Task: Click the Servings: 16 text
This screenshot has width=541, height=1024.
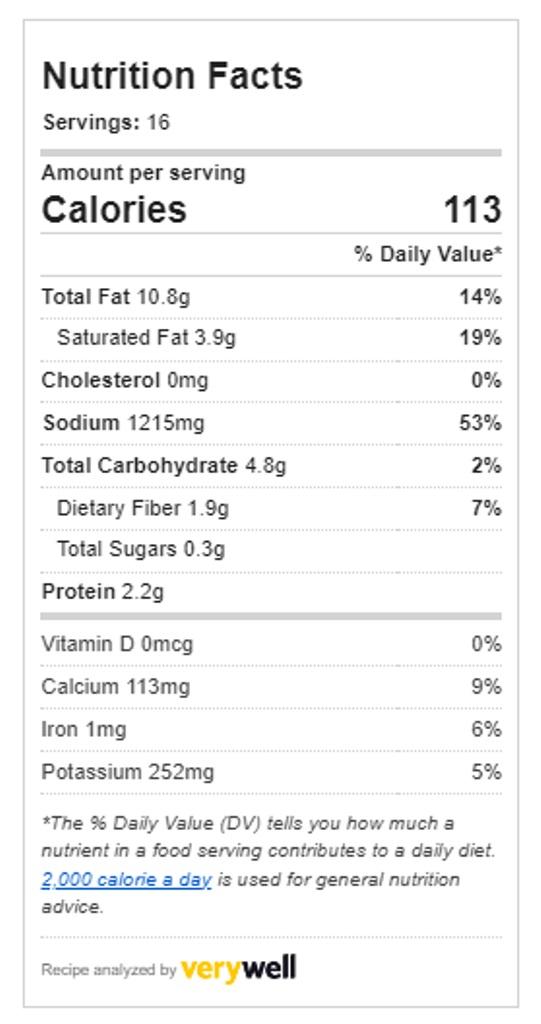Action: click(107, 122)
